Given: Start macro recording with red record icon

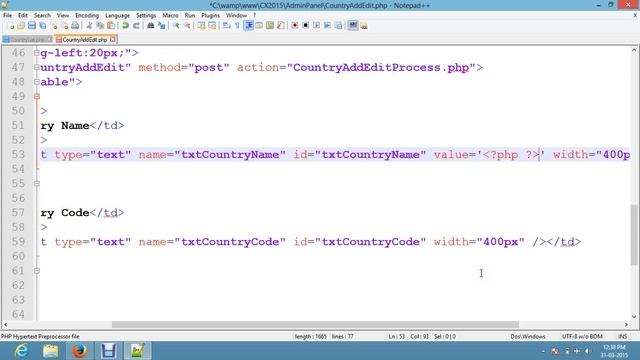Looking at the screenshot, I should [295, 26].
